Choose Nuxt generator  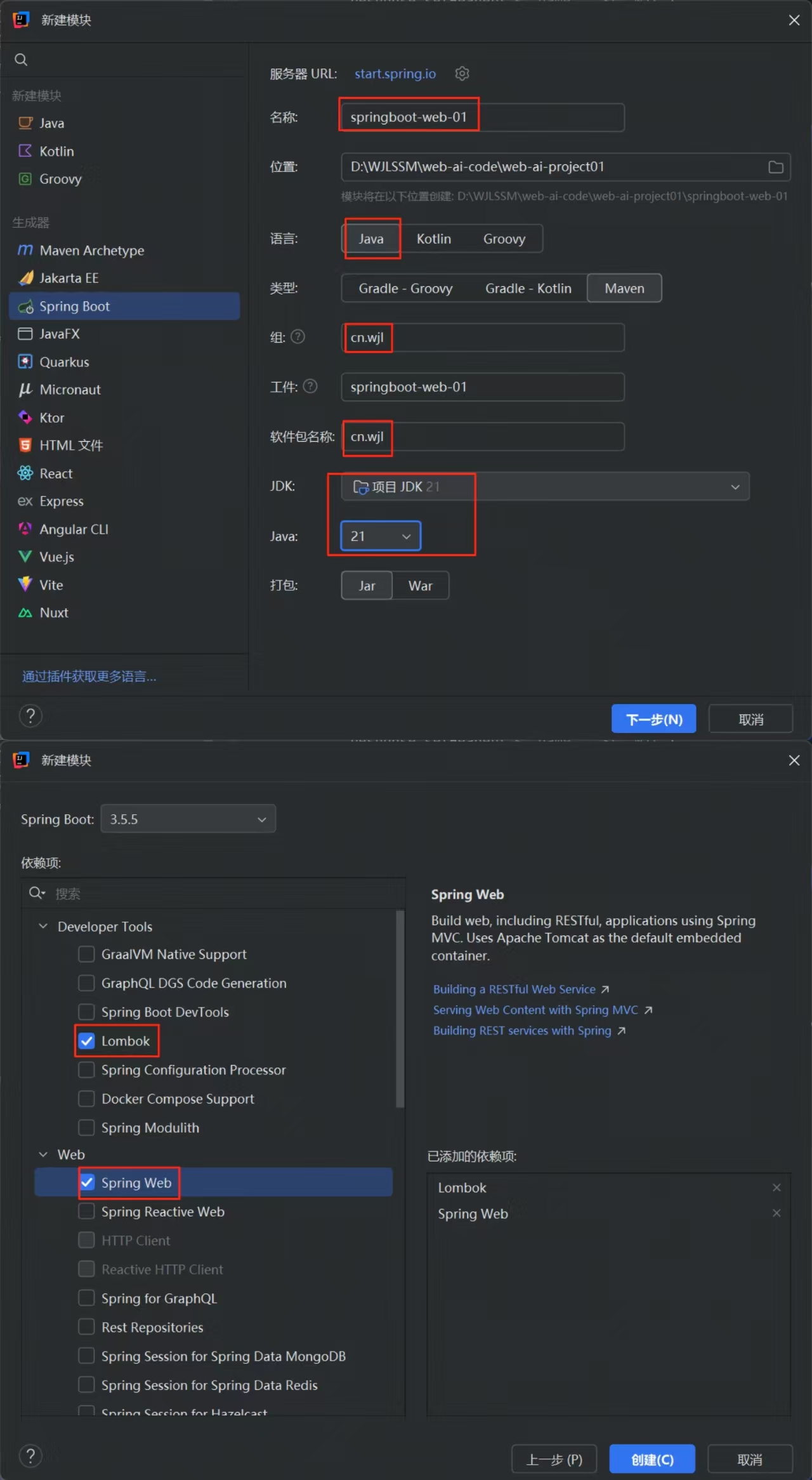[126, 613]
